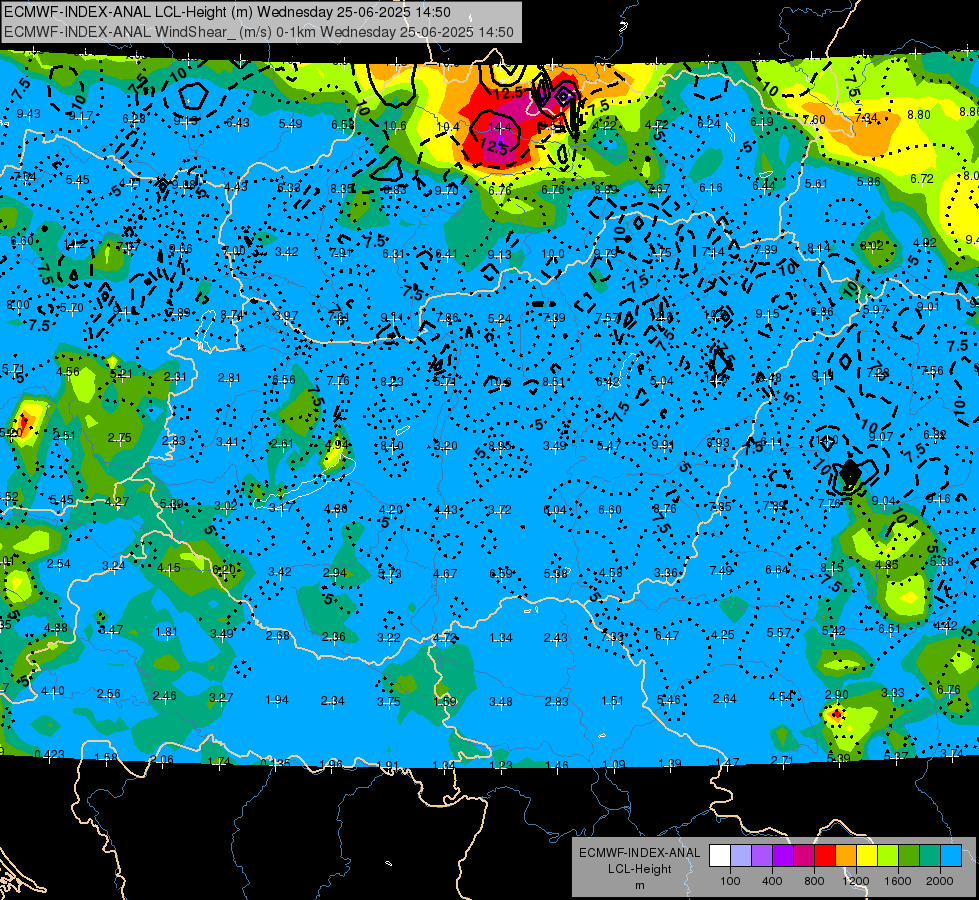Click the grid value 5.57
Image resolution: width=979 pixels, height=900 pixels.
pos(779,633)
